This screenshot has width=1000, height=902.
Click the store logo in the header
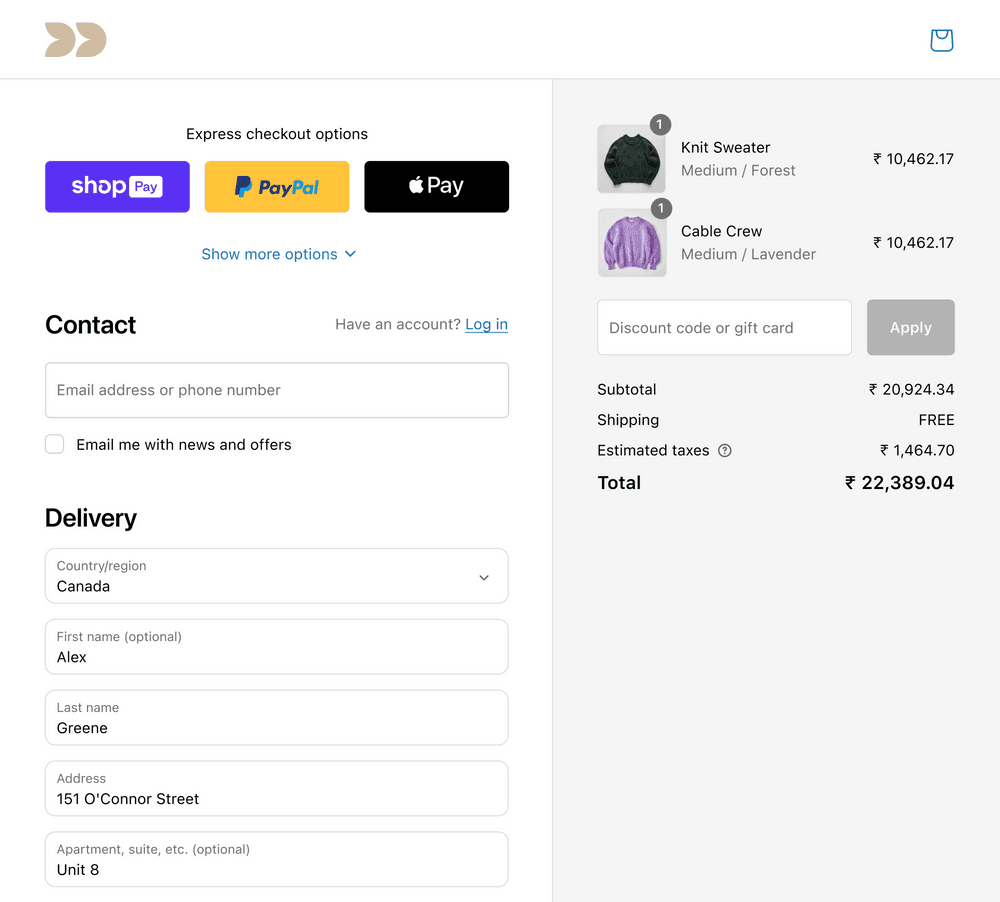click(x=75, y=40)
